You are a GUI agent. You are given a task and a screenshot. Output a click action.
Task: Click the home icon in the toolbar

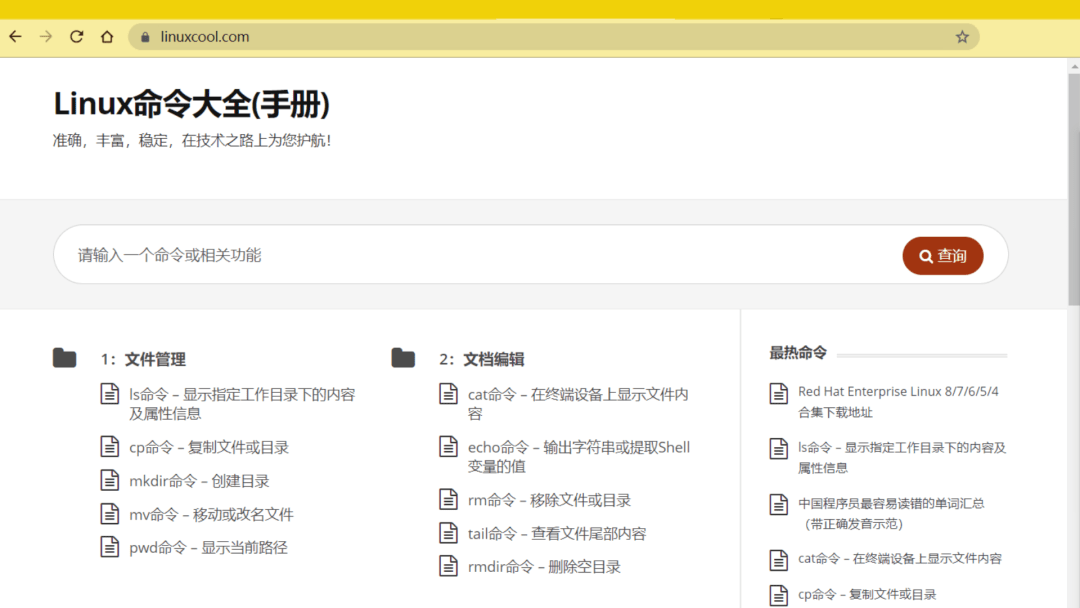click(x=108, y=36)
